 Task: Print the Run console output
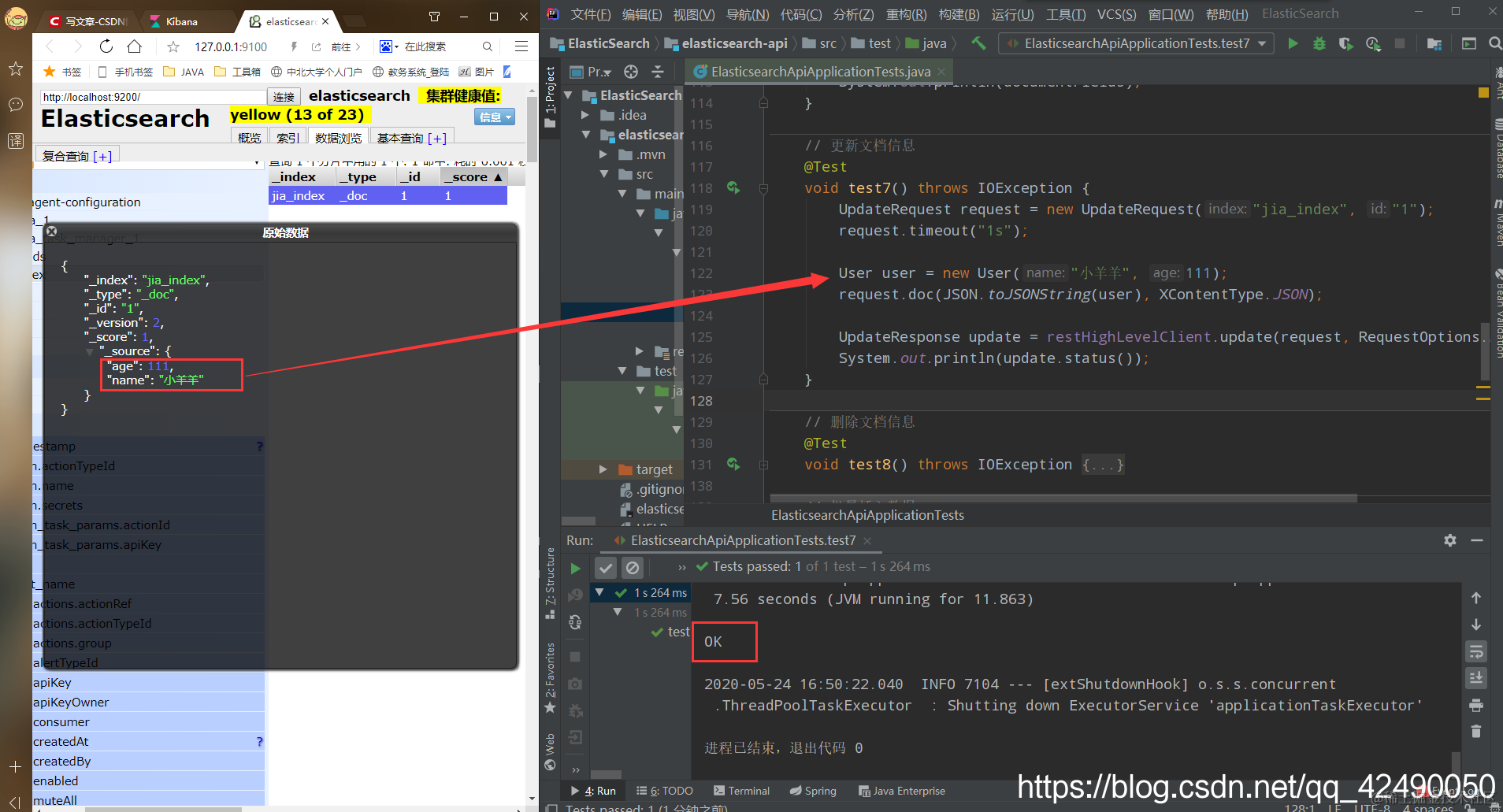click(1476, 705)
